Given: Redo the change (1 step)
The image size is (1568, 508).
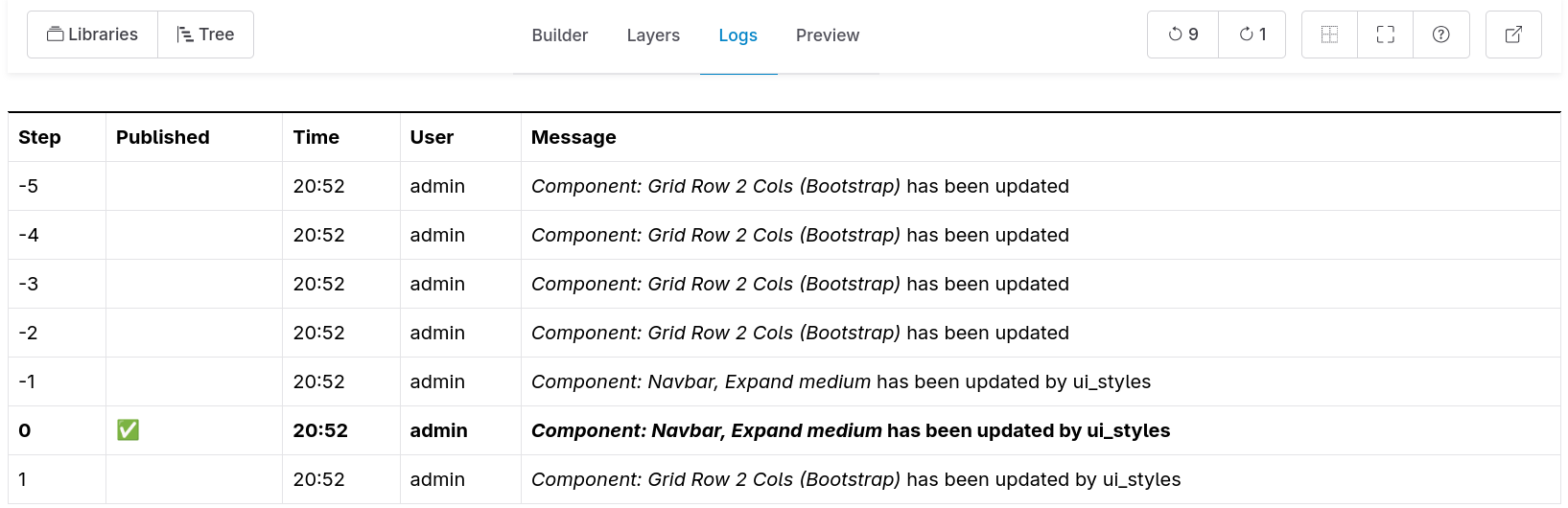Looking at the screenshot, I should click(x=1252, y=35).
